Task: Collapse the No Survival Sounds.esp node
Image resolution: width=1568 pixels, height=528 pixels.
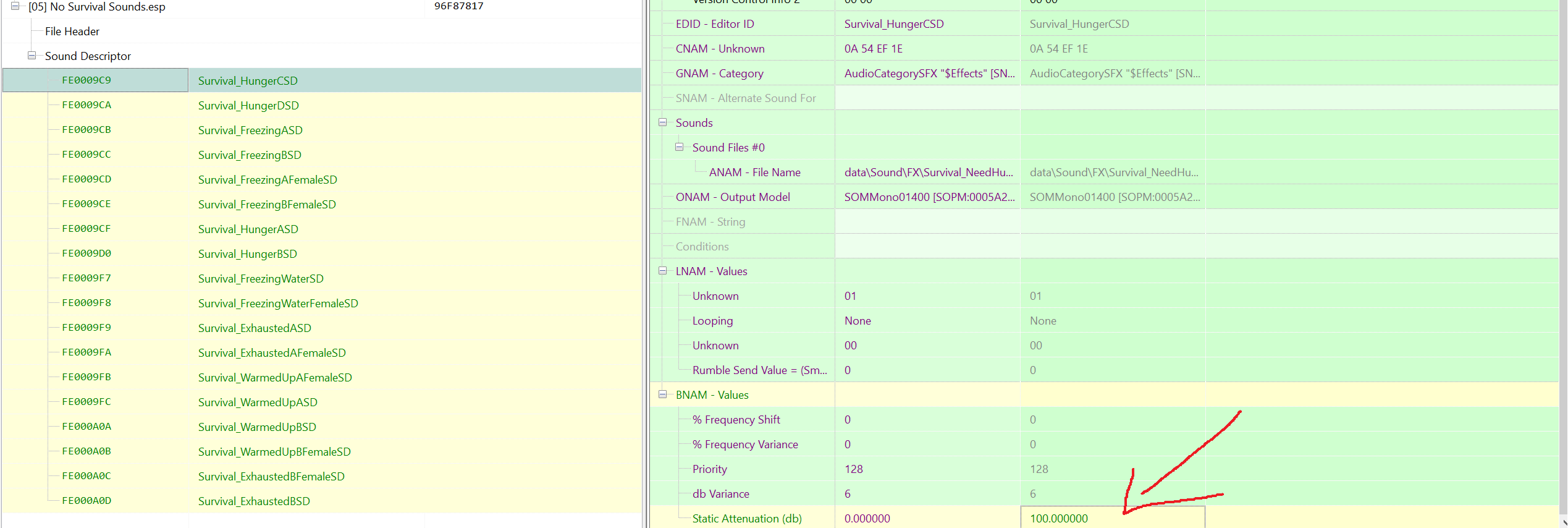Action: [15, 6]
